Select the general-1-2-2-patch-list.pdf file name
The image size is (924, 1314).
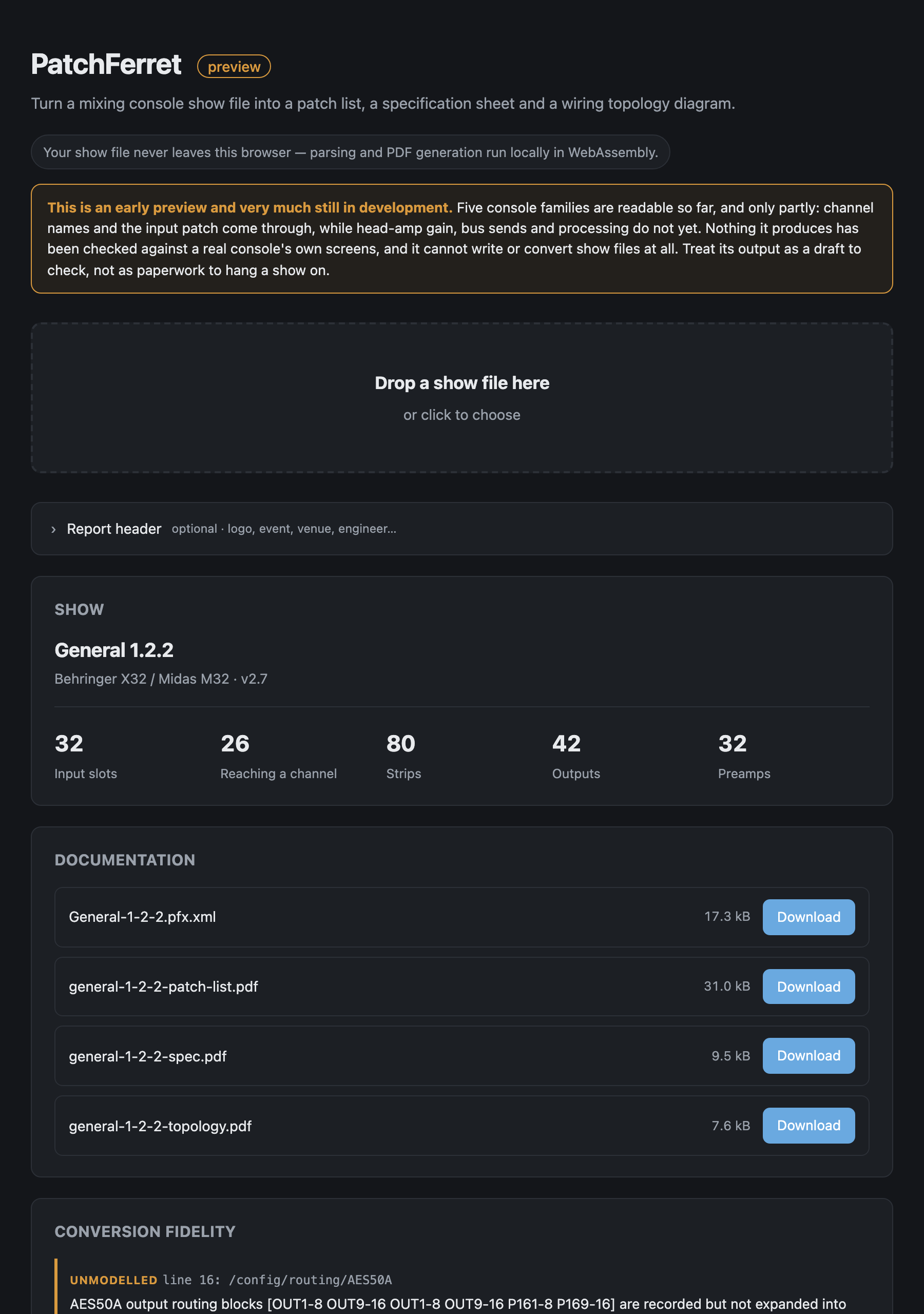(x=163, y=987)
